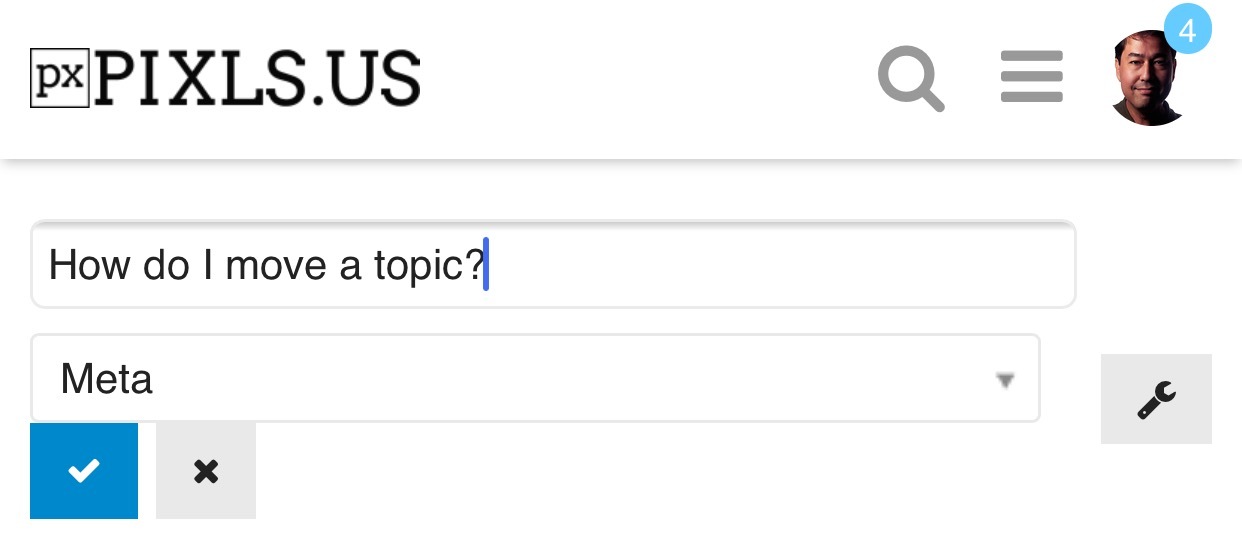Click the blue confirm button
Screen dimensions: 1242x547
[84, 471]
